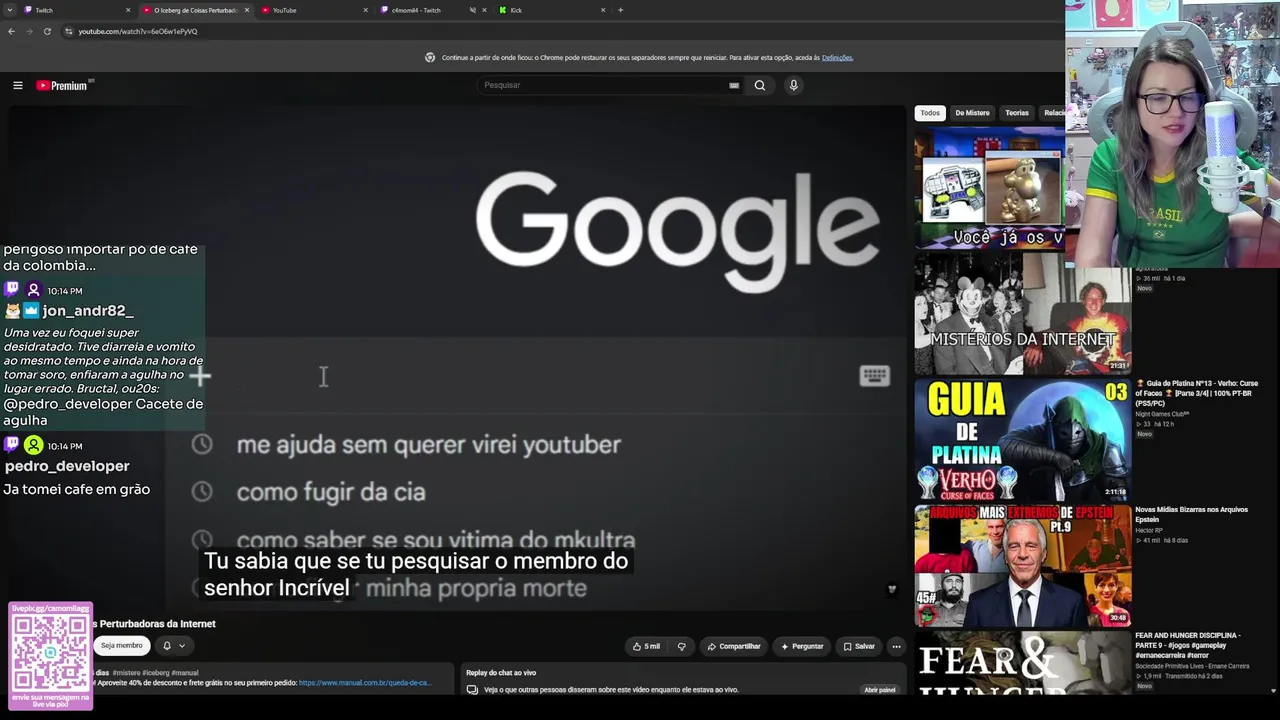Click jon_andr82_ username in chat overlay
This screenshot has width=1280, height=720.
click(x=88, y=311)
